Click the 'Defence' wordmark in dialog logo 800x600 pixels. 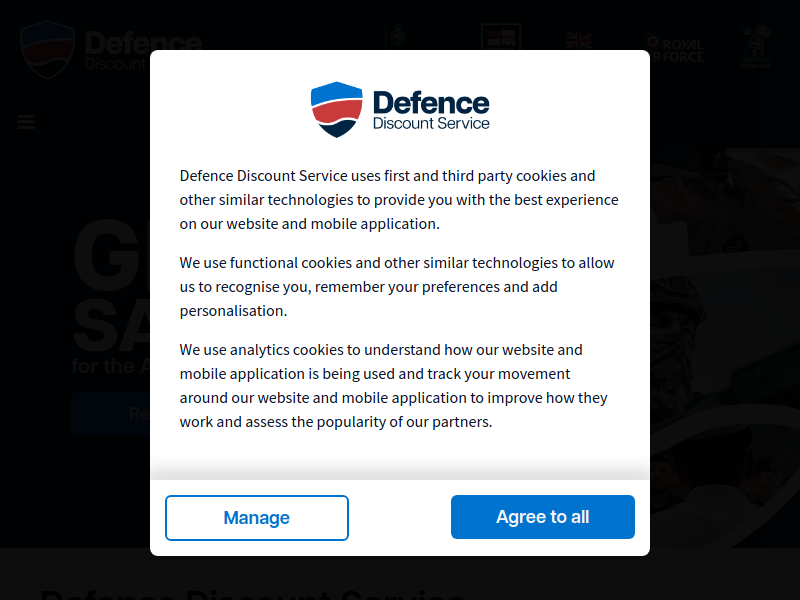coord(431,103)
